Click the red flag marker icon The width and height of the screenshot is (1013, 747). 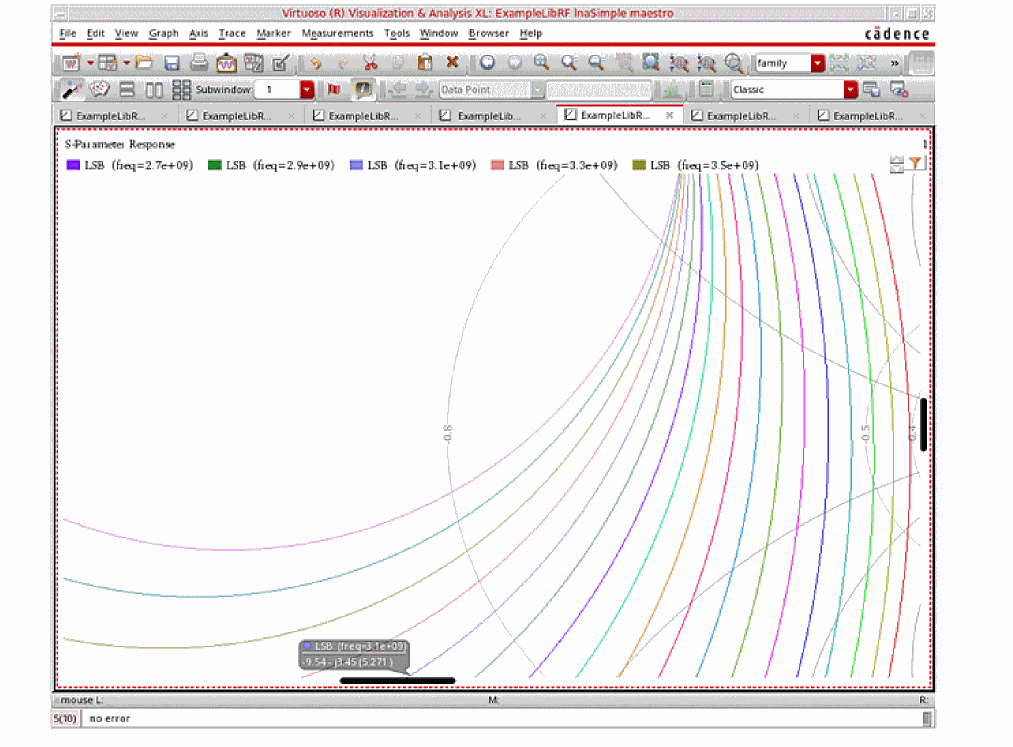pyautogui.click(x=334, y=90)
